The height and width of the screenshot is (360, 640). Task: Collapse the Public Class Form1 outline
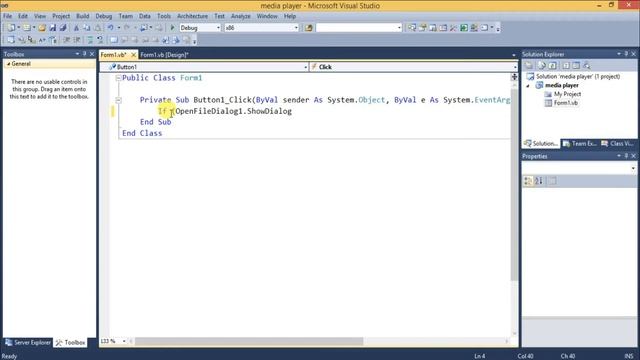click(118, 78)
